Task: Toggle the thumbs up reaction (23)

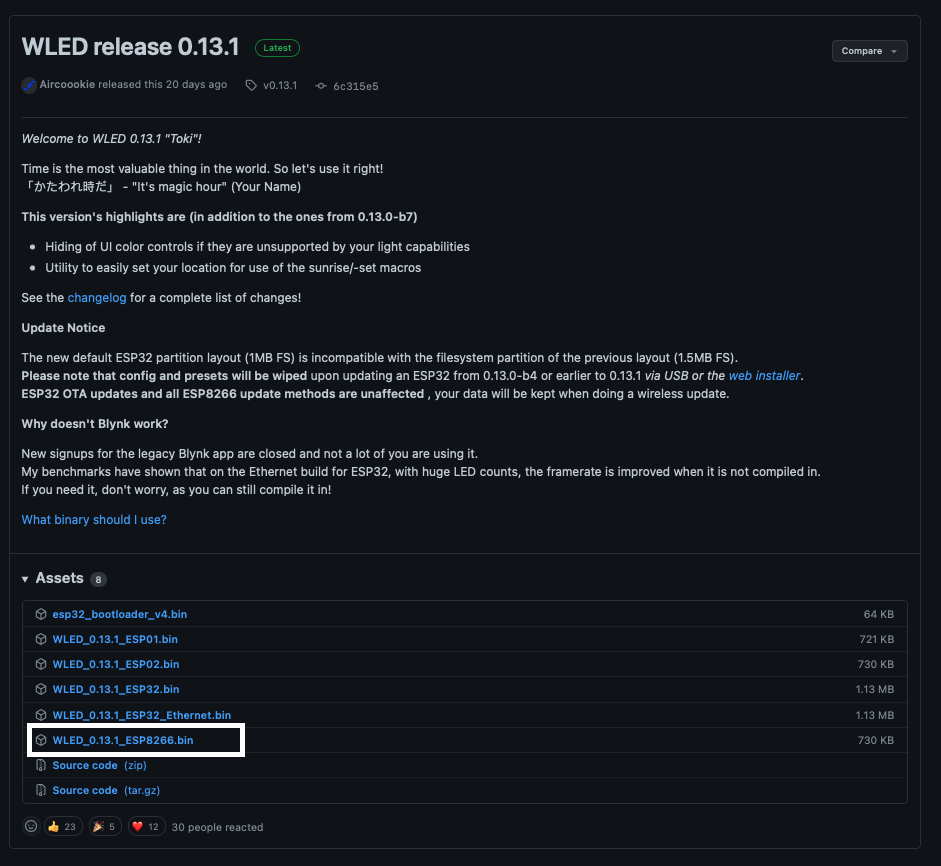Action: pos(63,826)
